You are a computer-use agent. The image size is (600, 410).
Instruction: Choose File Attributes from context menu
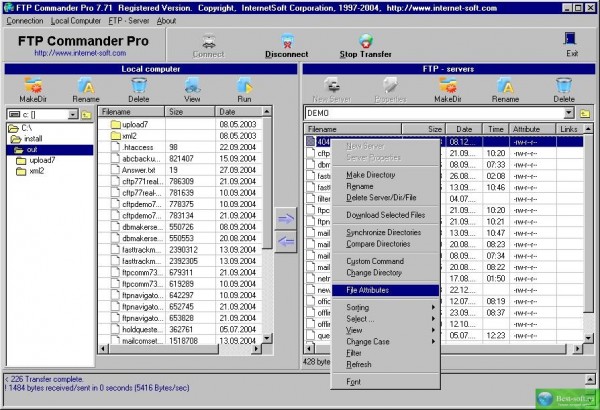pyautogui.click(x=385, y=290)
